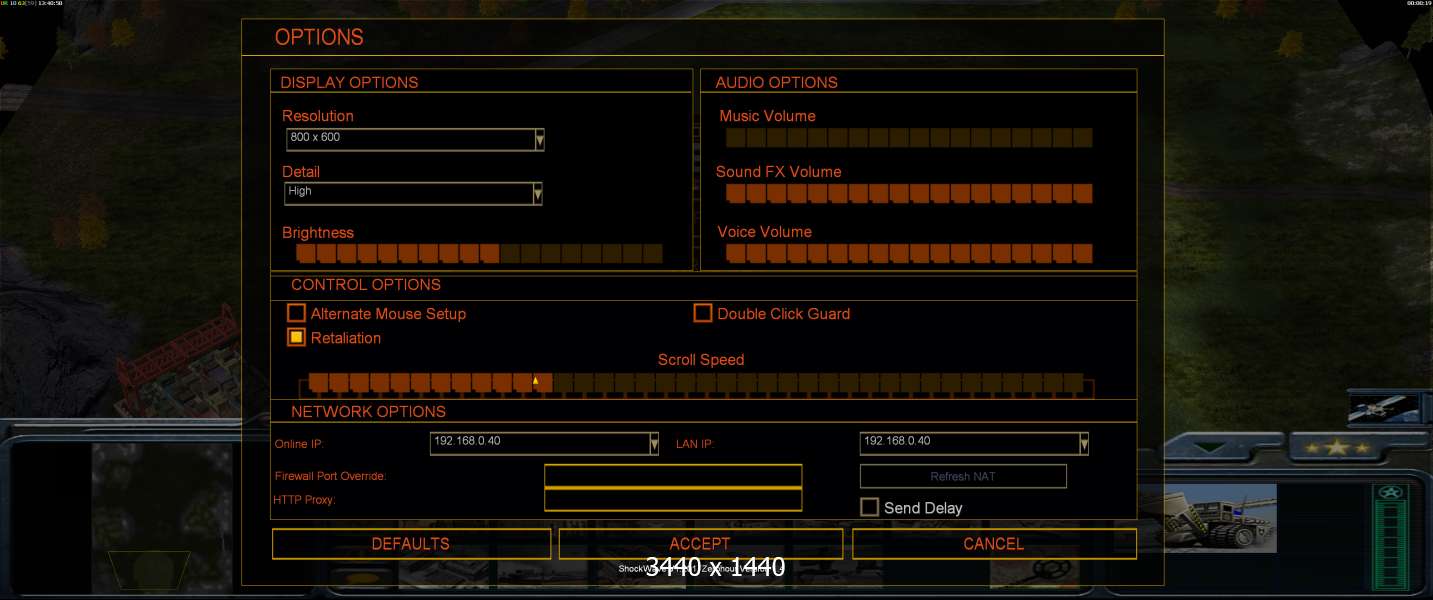Viewport: 1433px width, 600px height.
Task: Enable the Alternate Mouse Setup checkbox
Action: click(296, 313)
